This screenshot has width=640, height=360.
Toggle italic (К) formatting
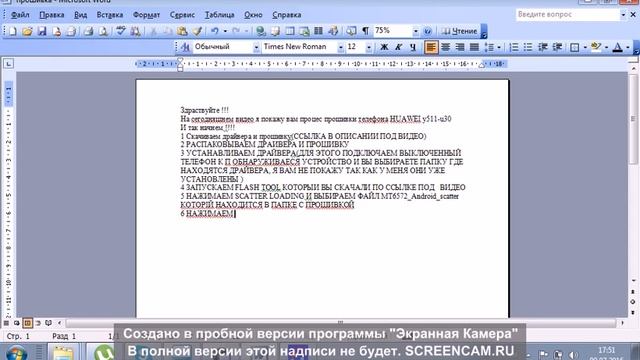(x=398, y=47)
